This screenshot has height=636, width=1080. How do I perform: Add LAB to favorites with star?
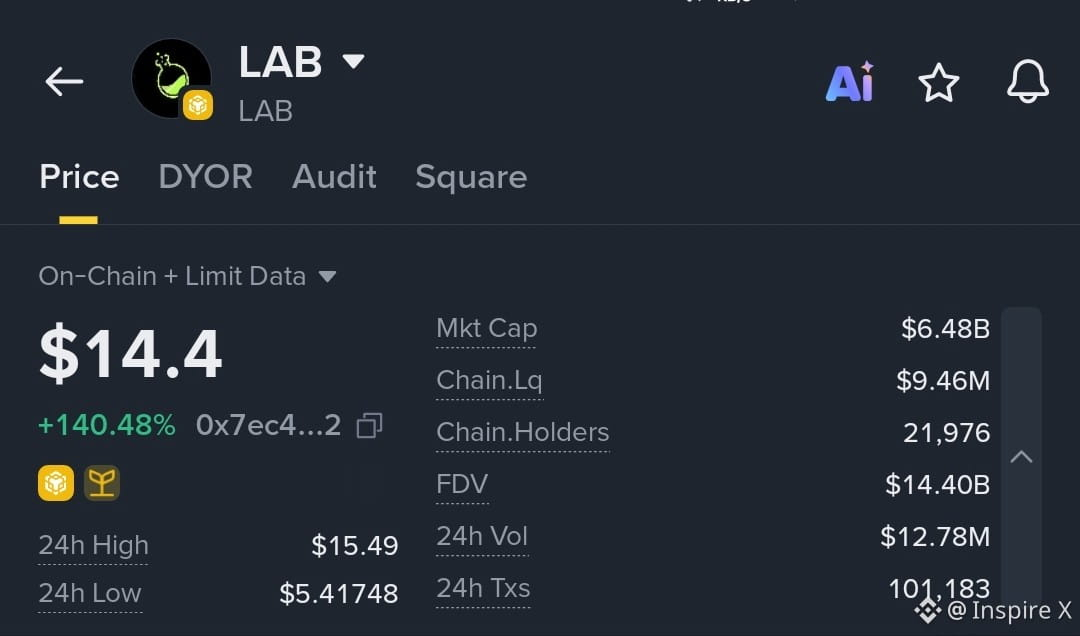coord(939,83)
